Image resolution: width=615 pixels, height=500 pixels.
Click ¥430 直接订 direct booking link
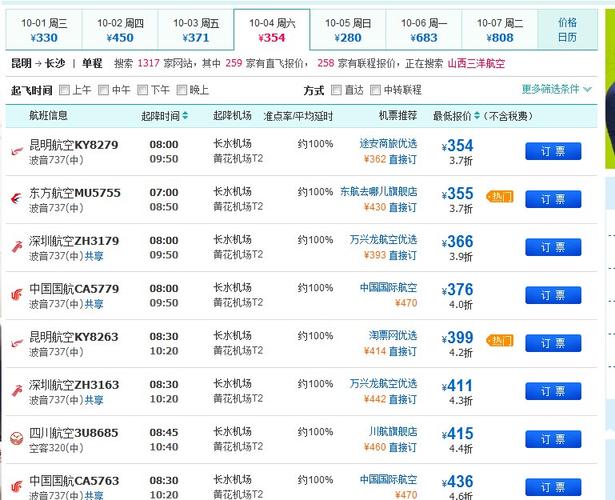tap(390, 207)
